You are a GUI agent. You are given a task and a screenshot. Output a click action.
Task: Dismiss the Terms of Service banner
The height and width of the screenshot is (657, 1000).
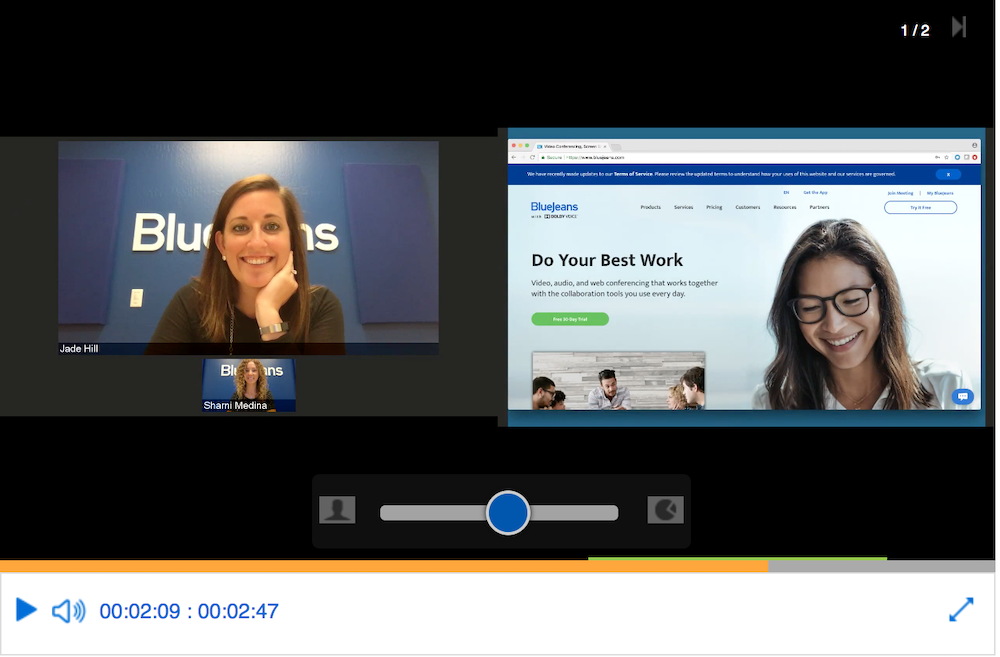tap(948, 174)
